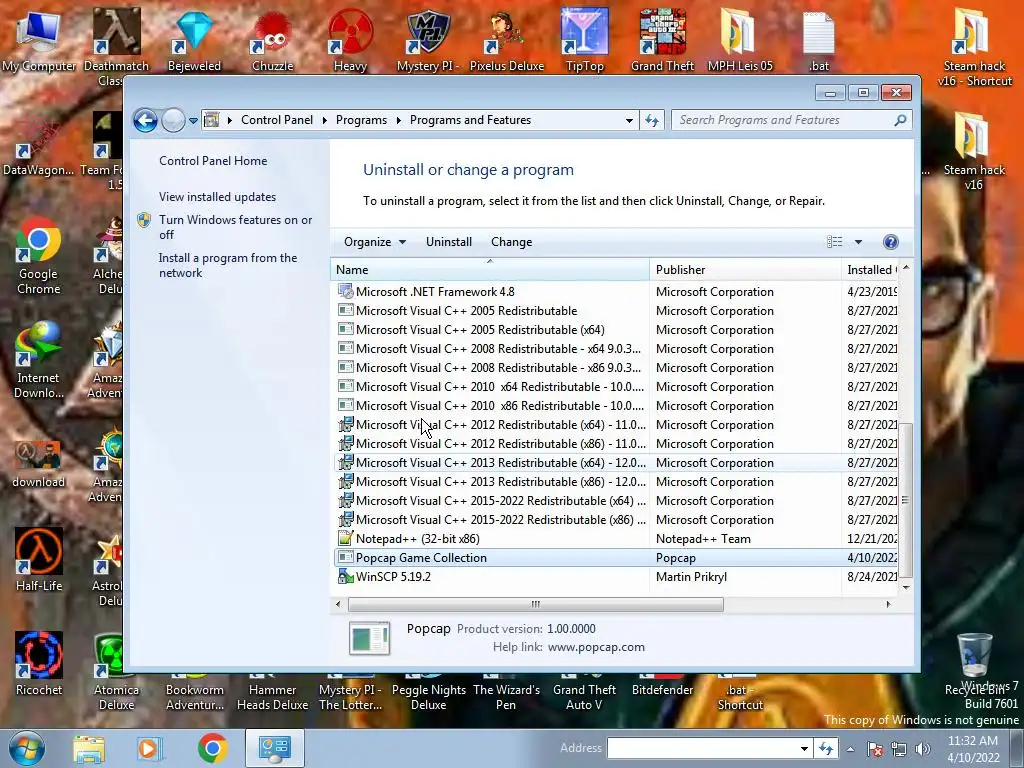Launch Ricochet desktop shortcut

click(39, 664)
